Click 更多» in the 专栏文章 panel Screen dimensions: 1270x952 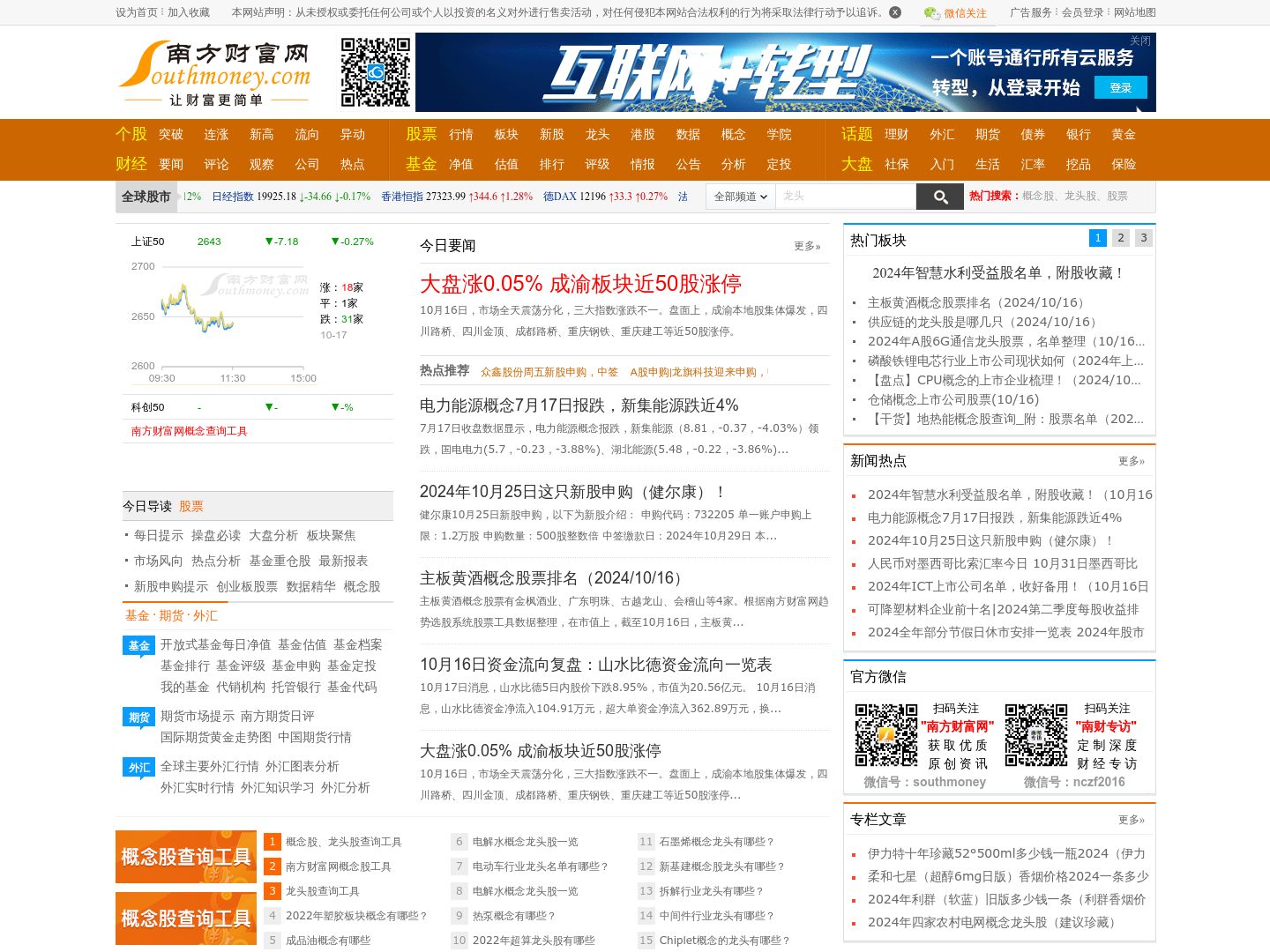click(x=1132, y=821)
